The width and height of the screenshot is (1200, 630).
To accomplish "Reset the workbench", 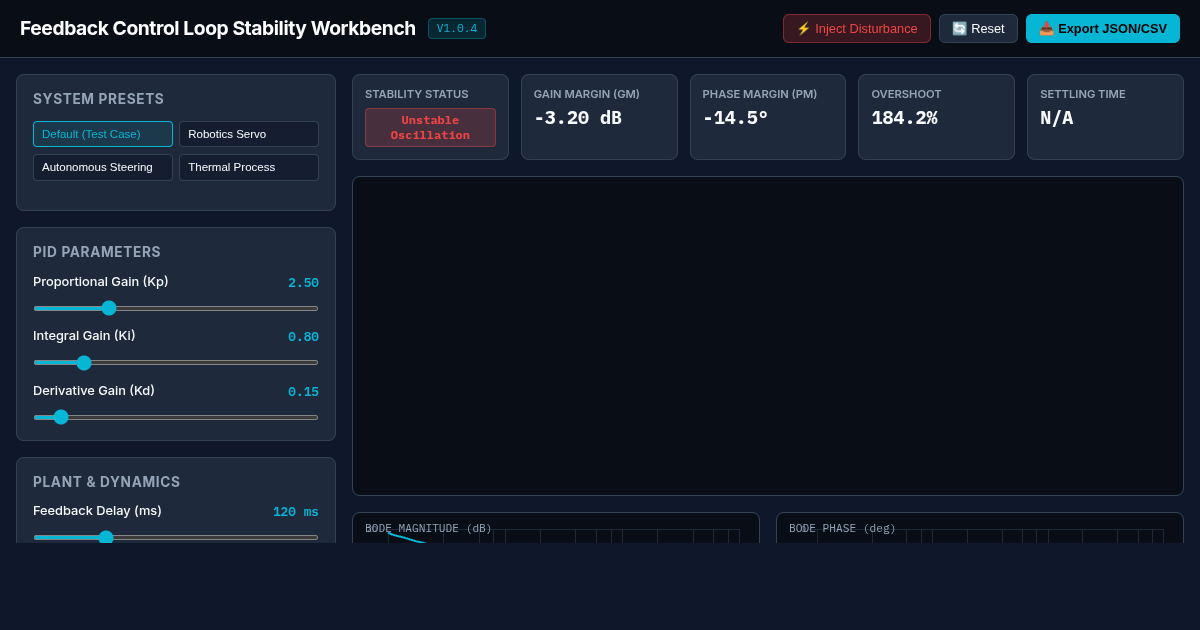I will pos(978,28).
